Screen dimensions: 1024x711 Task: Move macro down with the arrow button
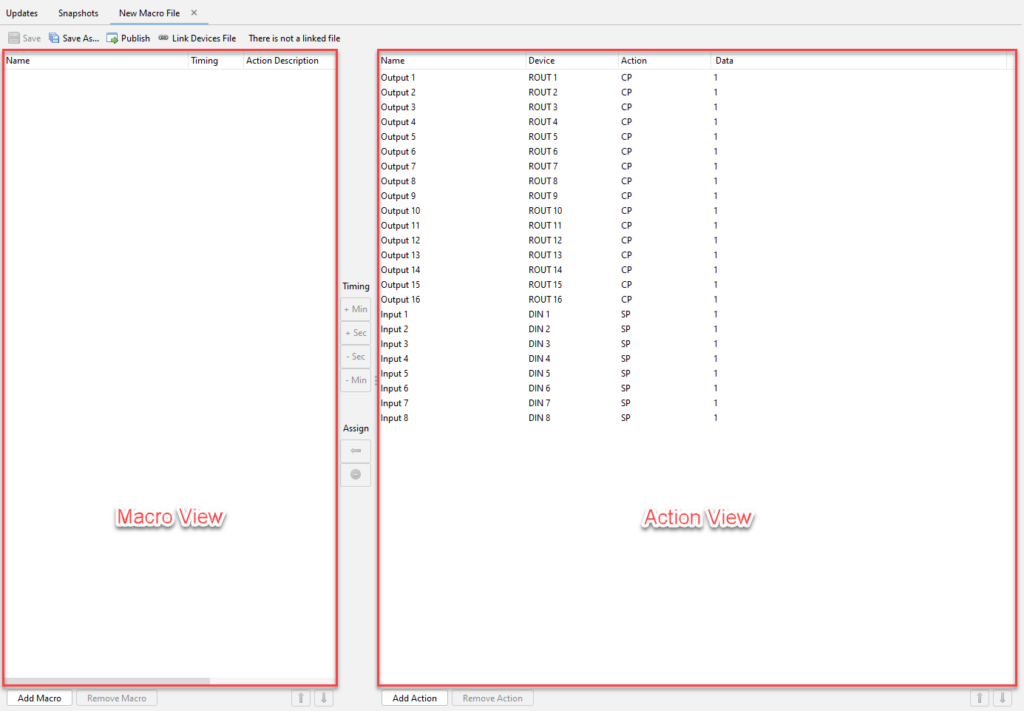(324, 698)
